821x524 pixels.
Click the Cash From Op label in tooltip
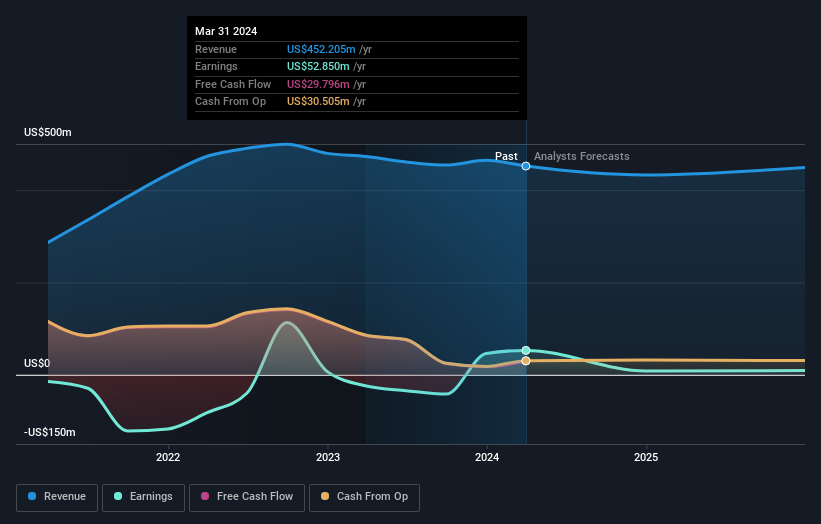coord(230,102)
